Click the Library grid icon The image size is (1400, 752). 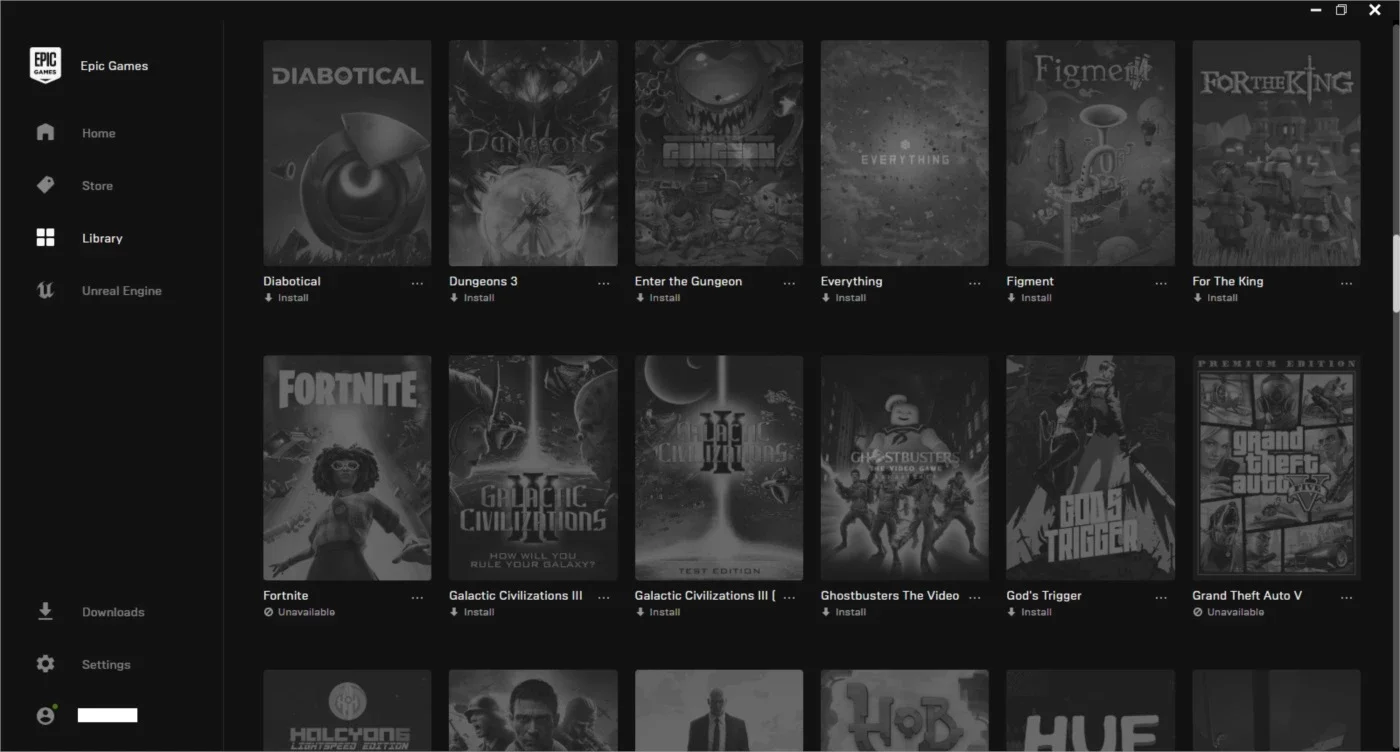point(45,238)
